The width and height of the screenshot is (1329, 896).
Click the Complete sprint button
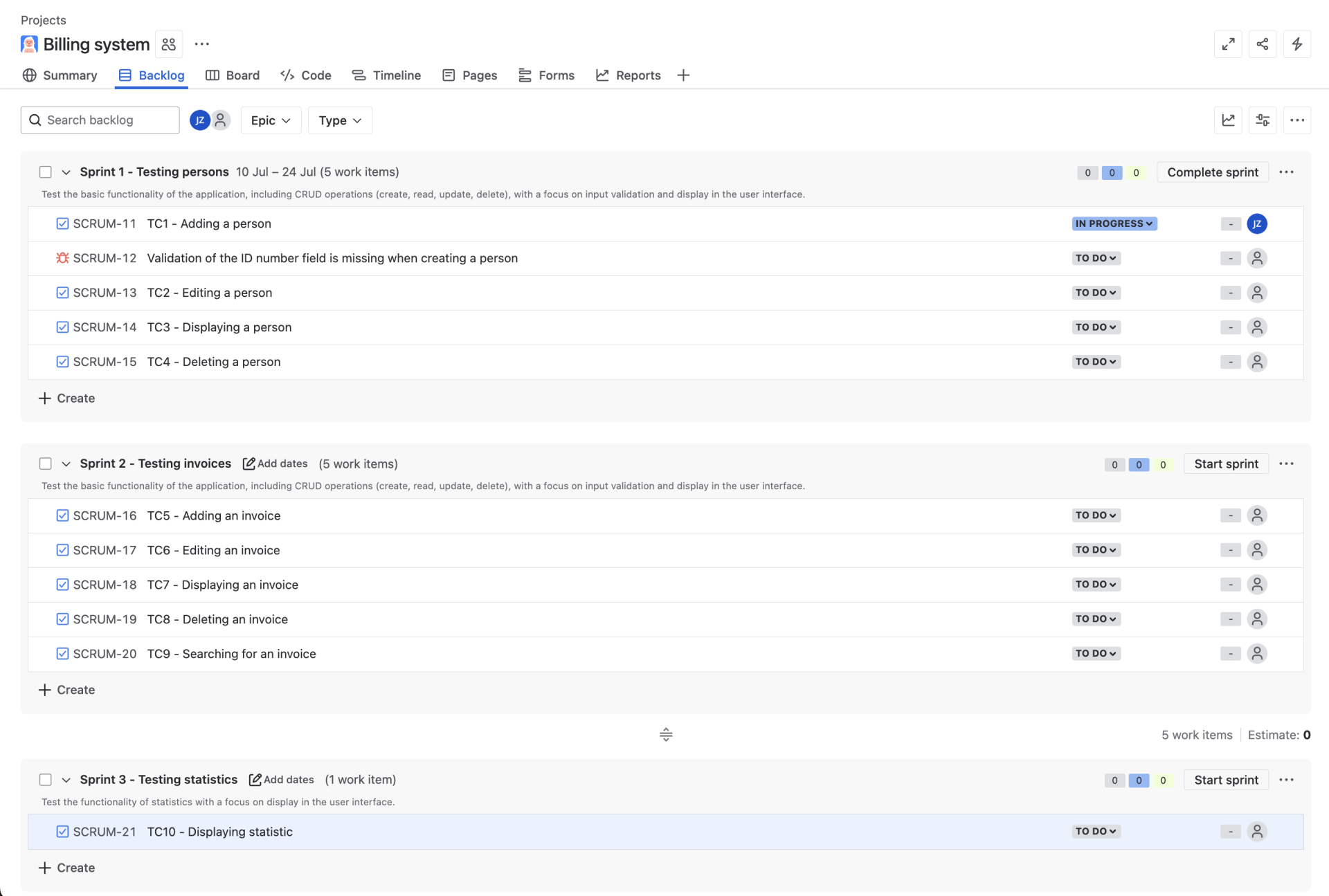pos(1212,172)
